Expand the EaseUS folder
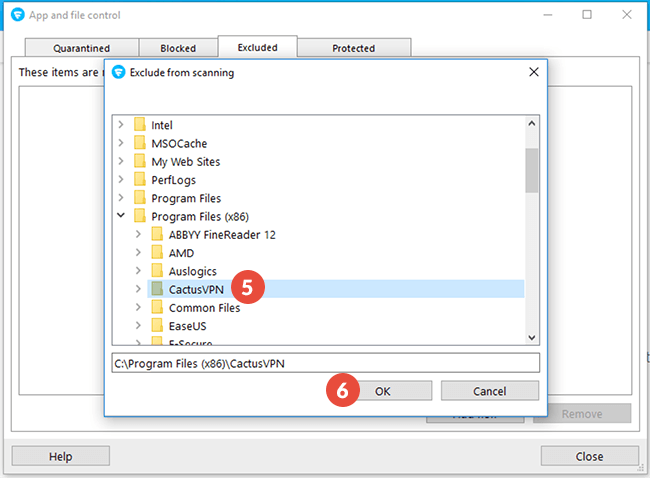Viewport: 650px width, 478px height. click(138, 325)
